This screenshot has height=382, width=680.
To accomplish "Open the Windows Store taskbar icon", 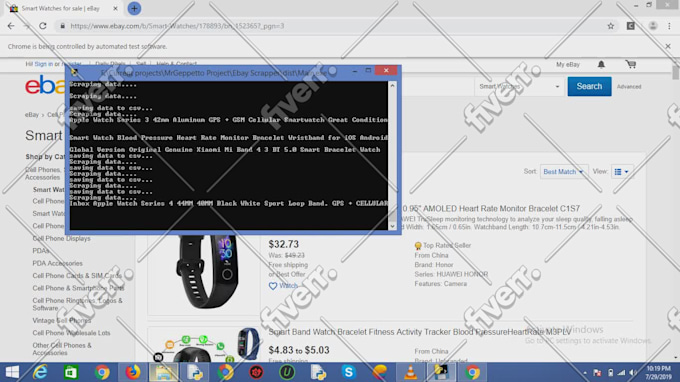I will [71, 372].
